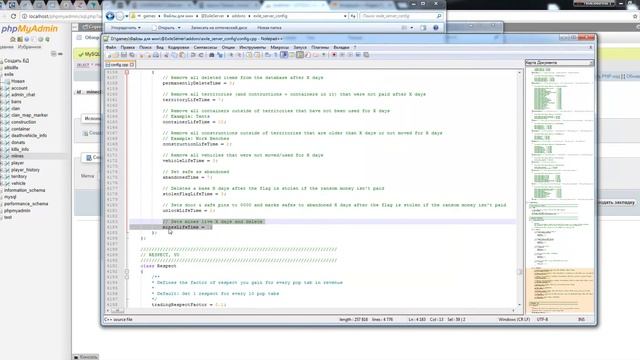Open the Поиск menu in Notepad++
The image size is (640, 360).
145,47
